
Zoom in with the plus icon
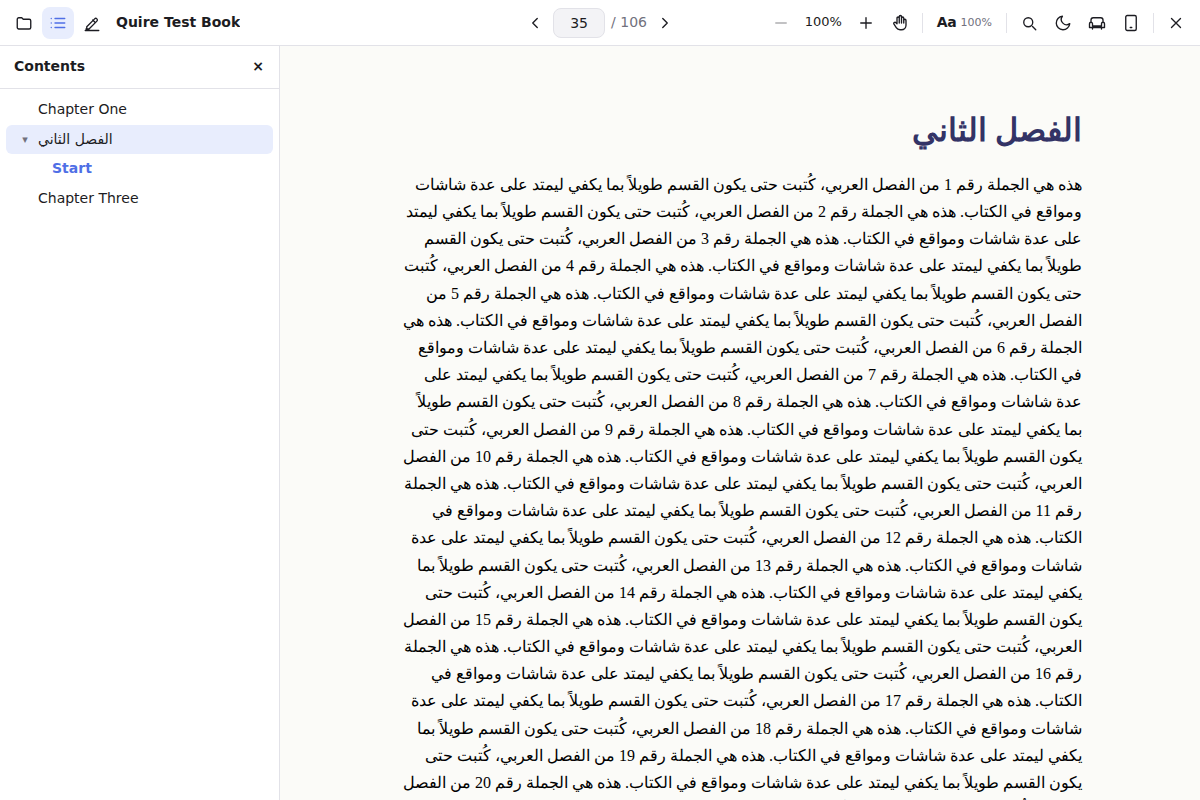866,23
